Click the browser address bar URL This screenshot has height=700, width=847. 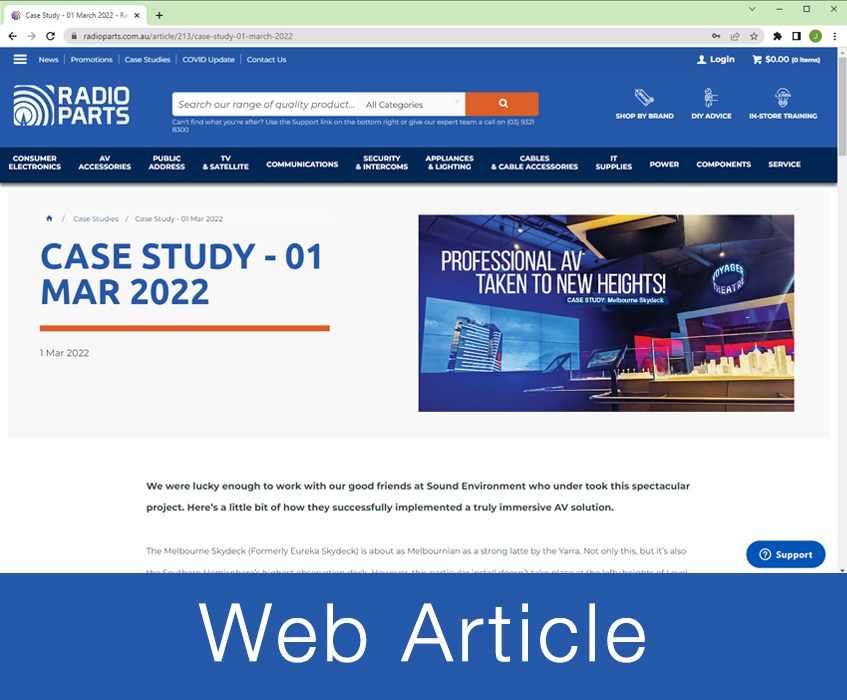click(x=188, y=36)
